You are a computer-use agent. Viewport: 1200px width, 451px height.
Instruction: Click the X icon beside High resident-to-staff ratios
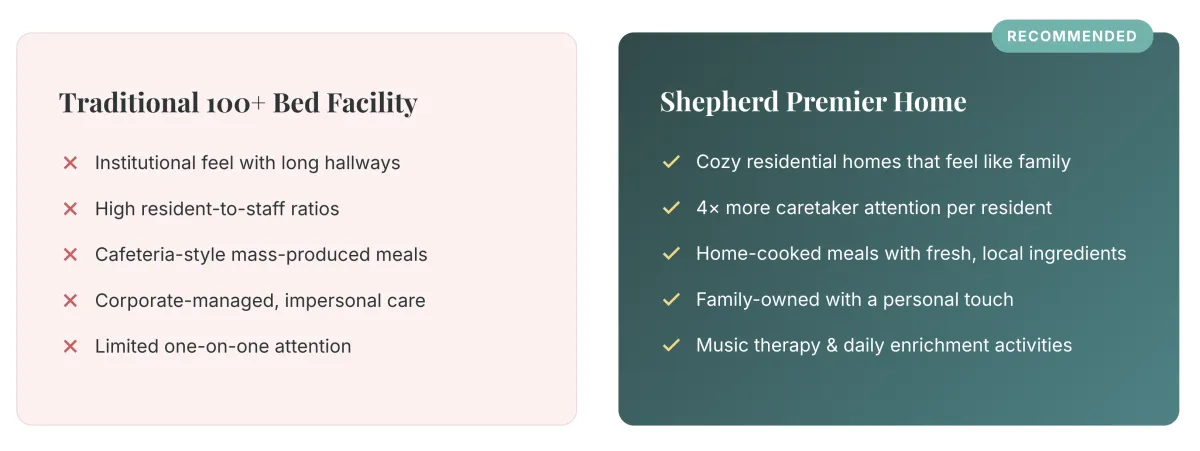(x=70, y=209)
